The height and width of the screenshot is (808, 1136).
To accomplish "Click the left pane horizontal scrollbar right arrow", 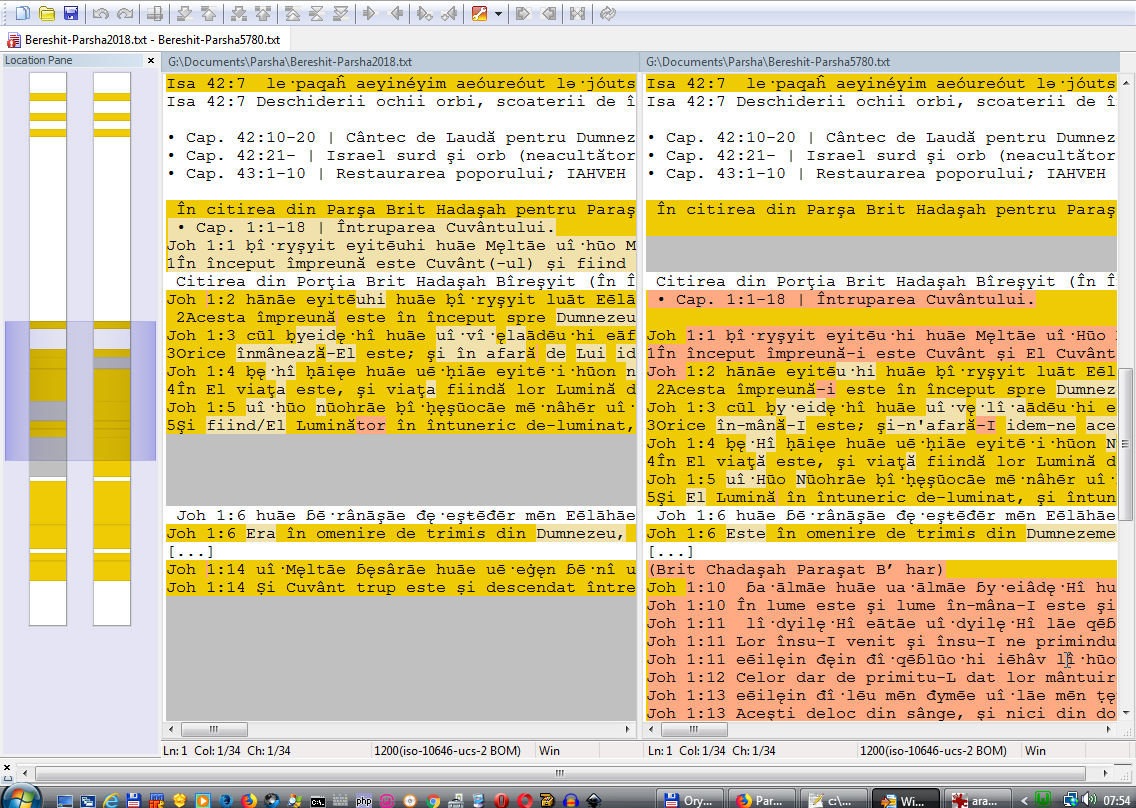I will tap(627, 730).
